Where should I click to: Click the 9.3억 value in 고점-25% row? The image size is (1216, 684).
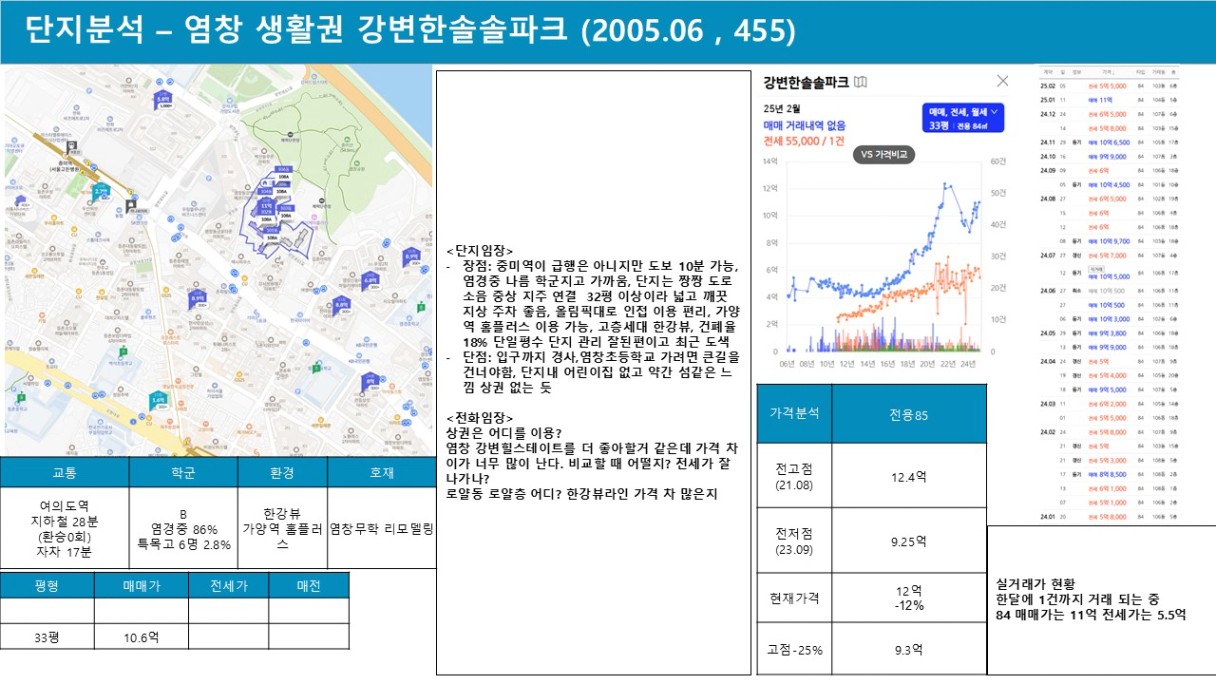click(x=908, y=650)
